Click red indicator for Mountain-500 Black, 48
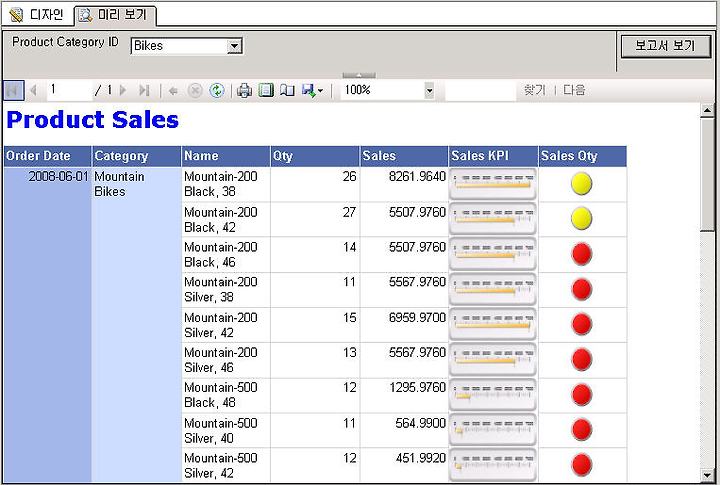720x485 pixels. click(x=581, y=395)
